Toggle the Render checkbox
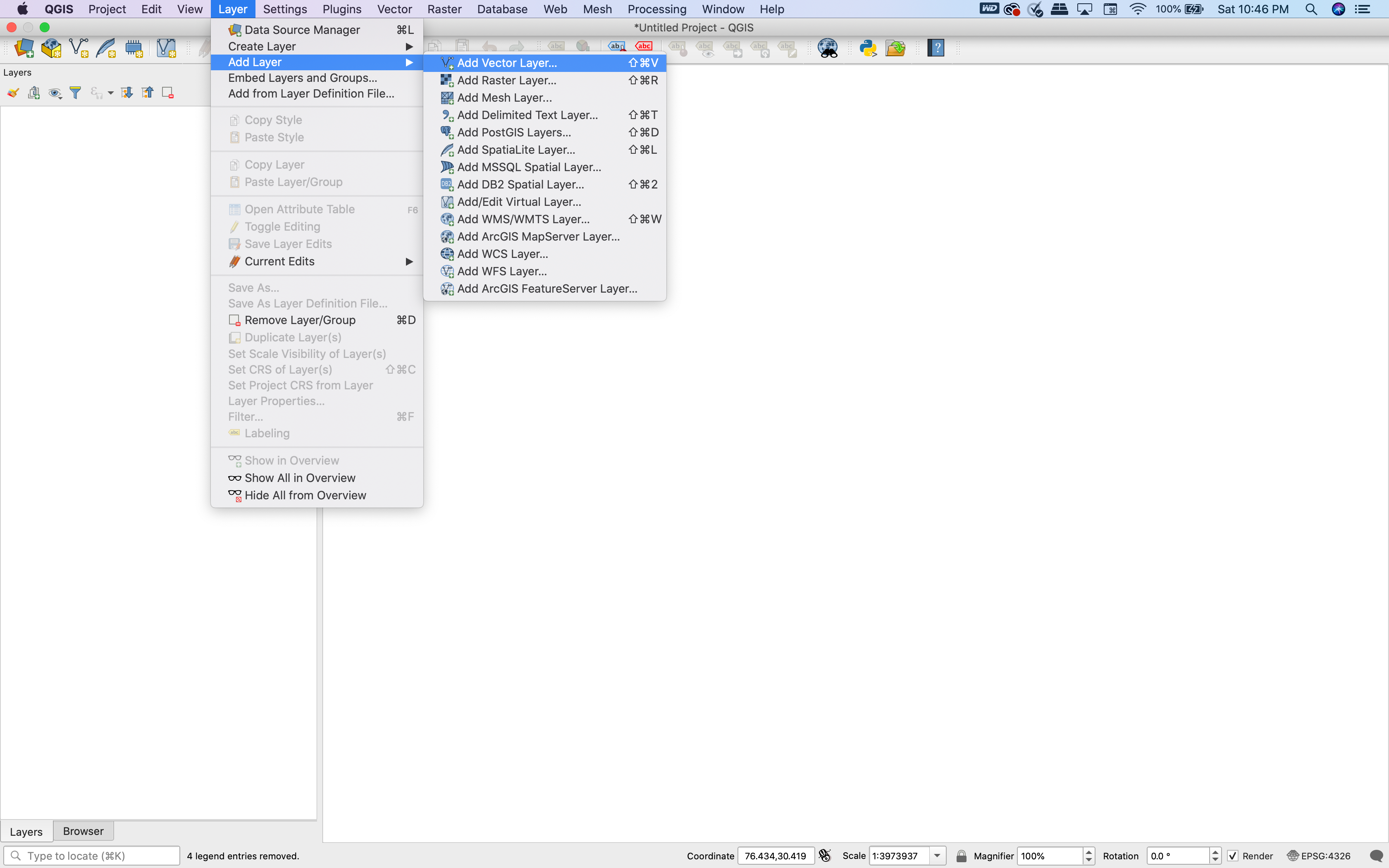 pos(1233,856)
